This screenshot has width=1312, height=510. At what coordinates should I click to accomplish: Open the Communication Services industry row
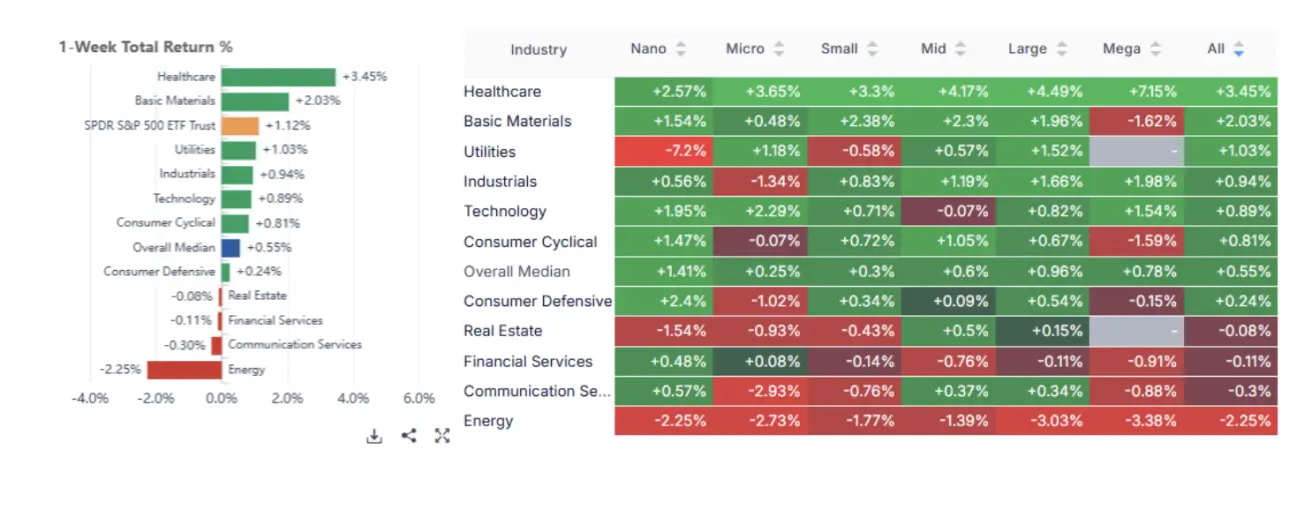point(536,391)
